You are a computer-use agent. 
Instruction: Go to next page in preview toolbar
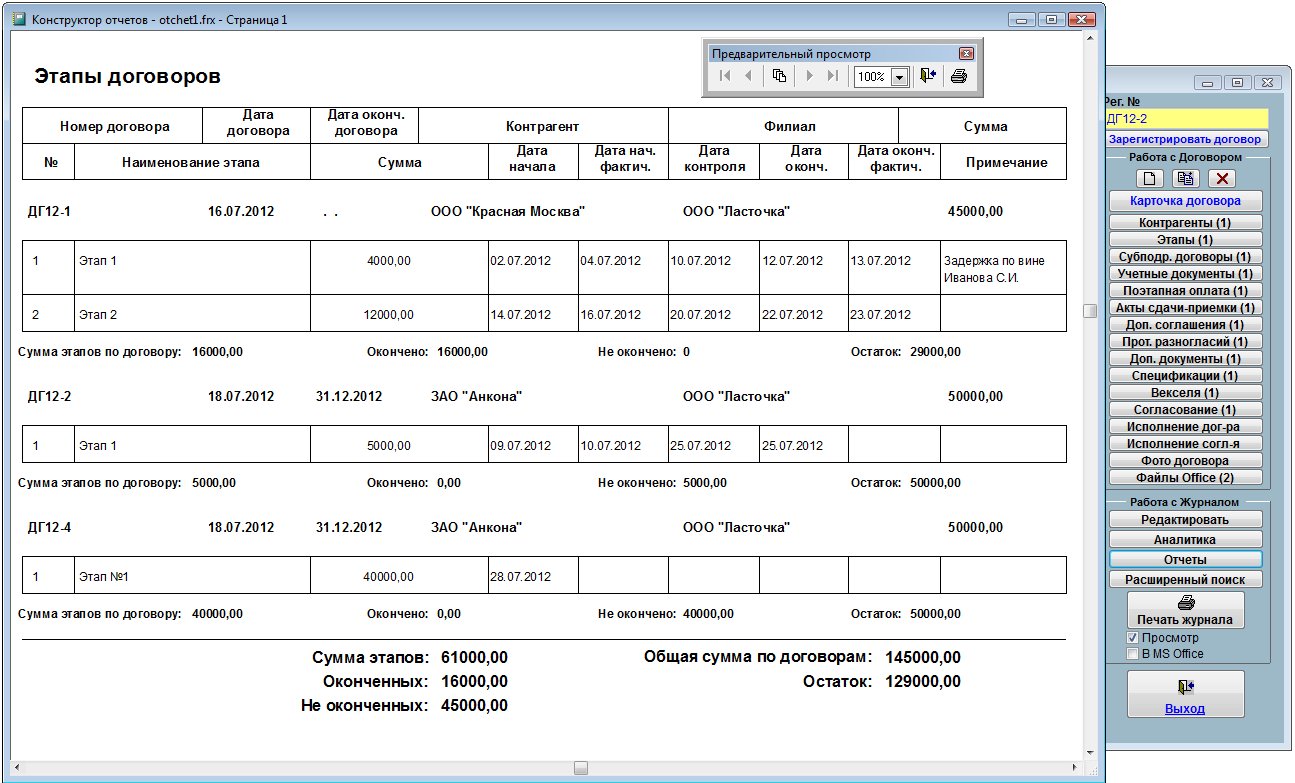pos(810,77)
